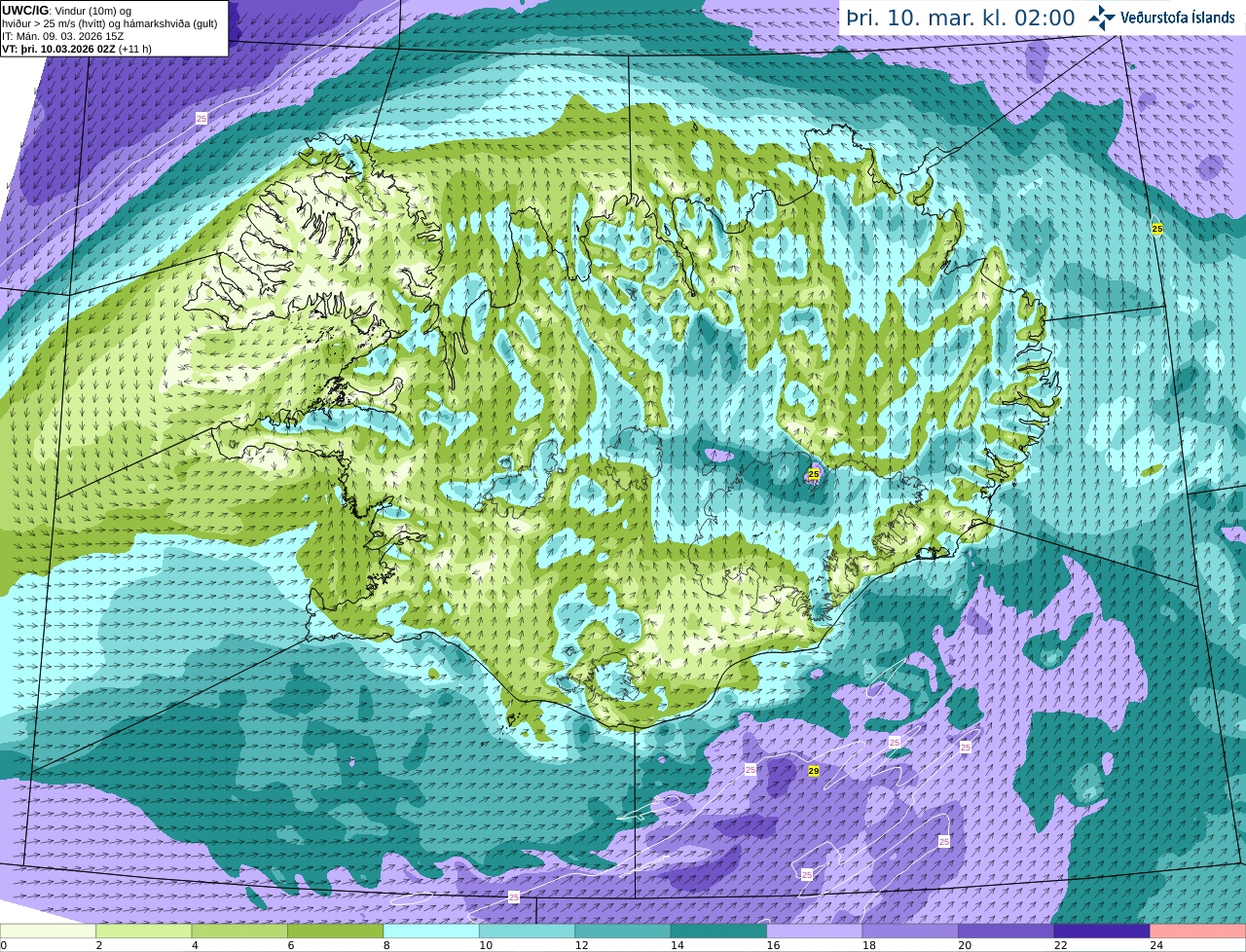Select the 10–12 m/s light teal legend swatch
The image size is (1246, 952).
click(527, 931)
